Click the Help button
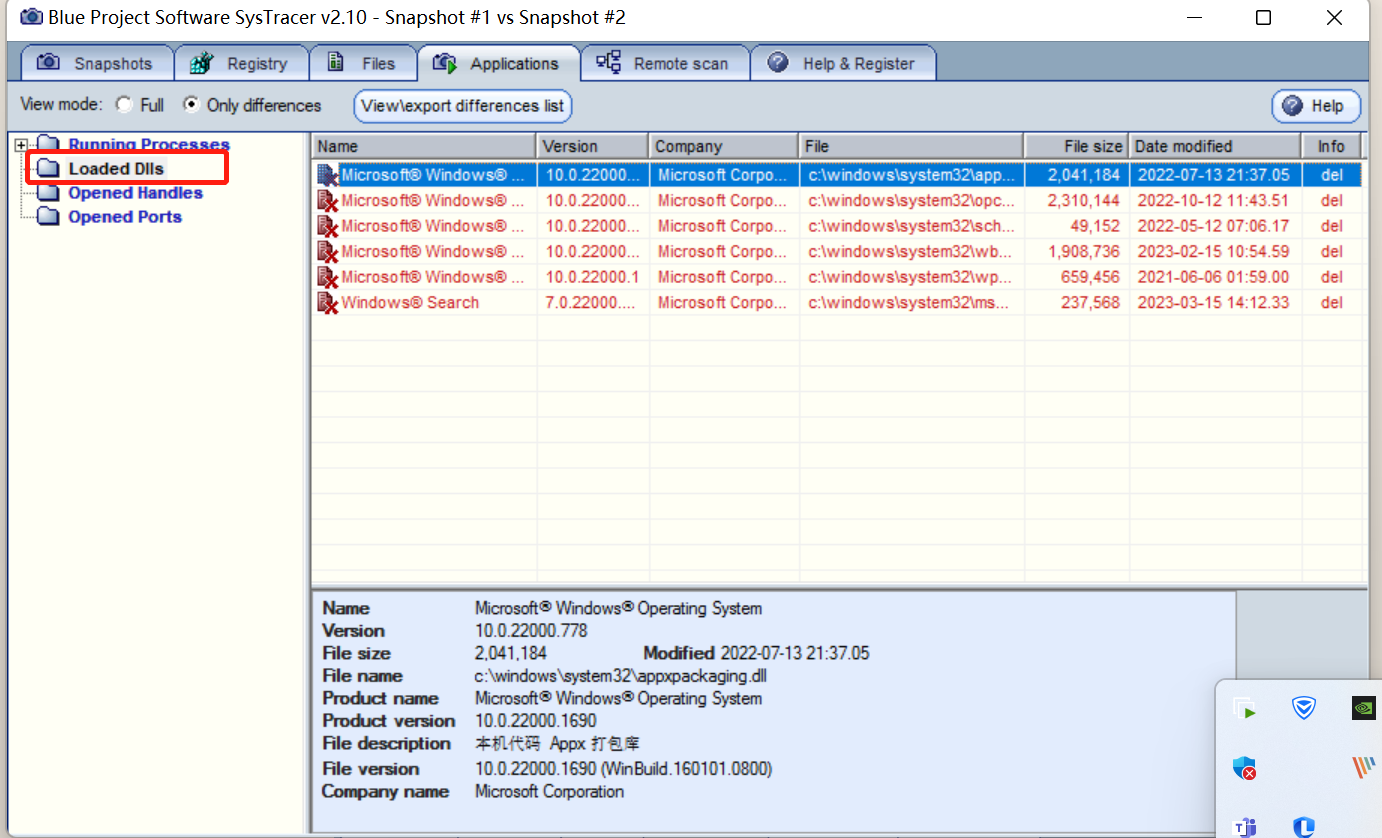Screen dimensions: 1382x838 pos(1316,106)
